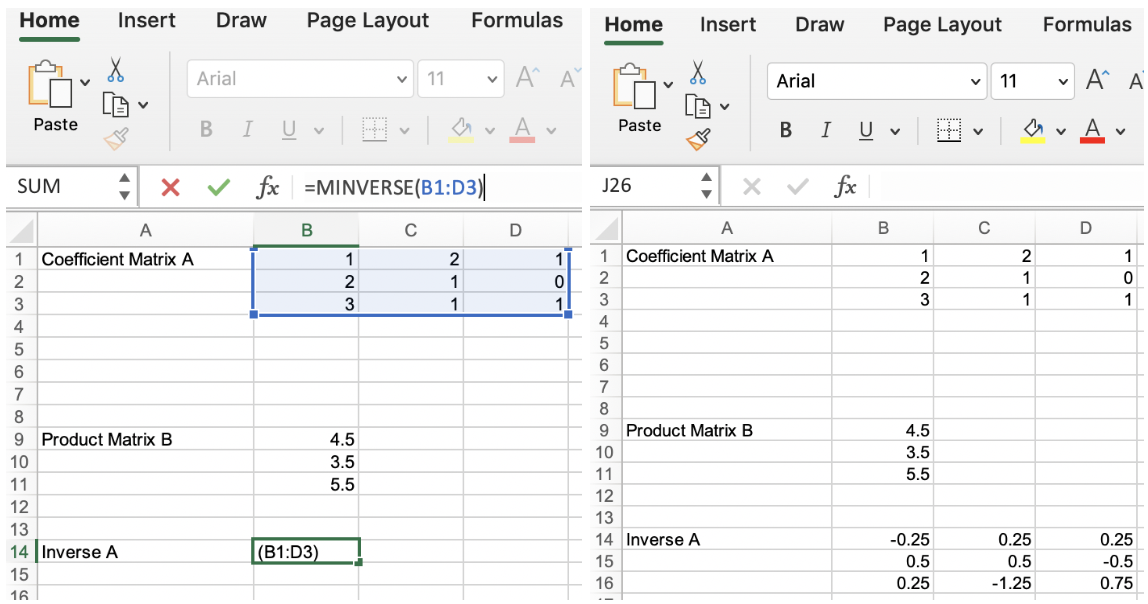The image size is (1148, 604).
Task: Click cell showing (B1:D3) in left sheet
Action: 306,551
